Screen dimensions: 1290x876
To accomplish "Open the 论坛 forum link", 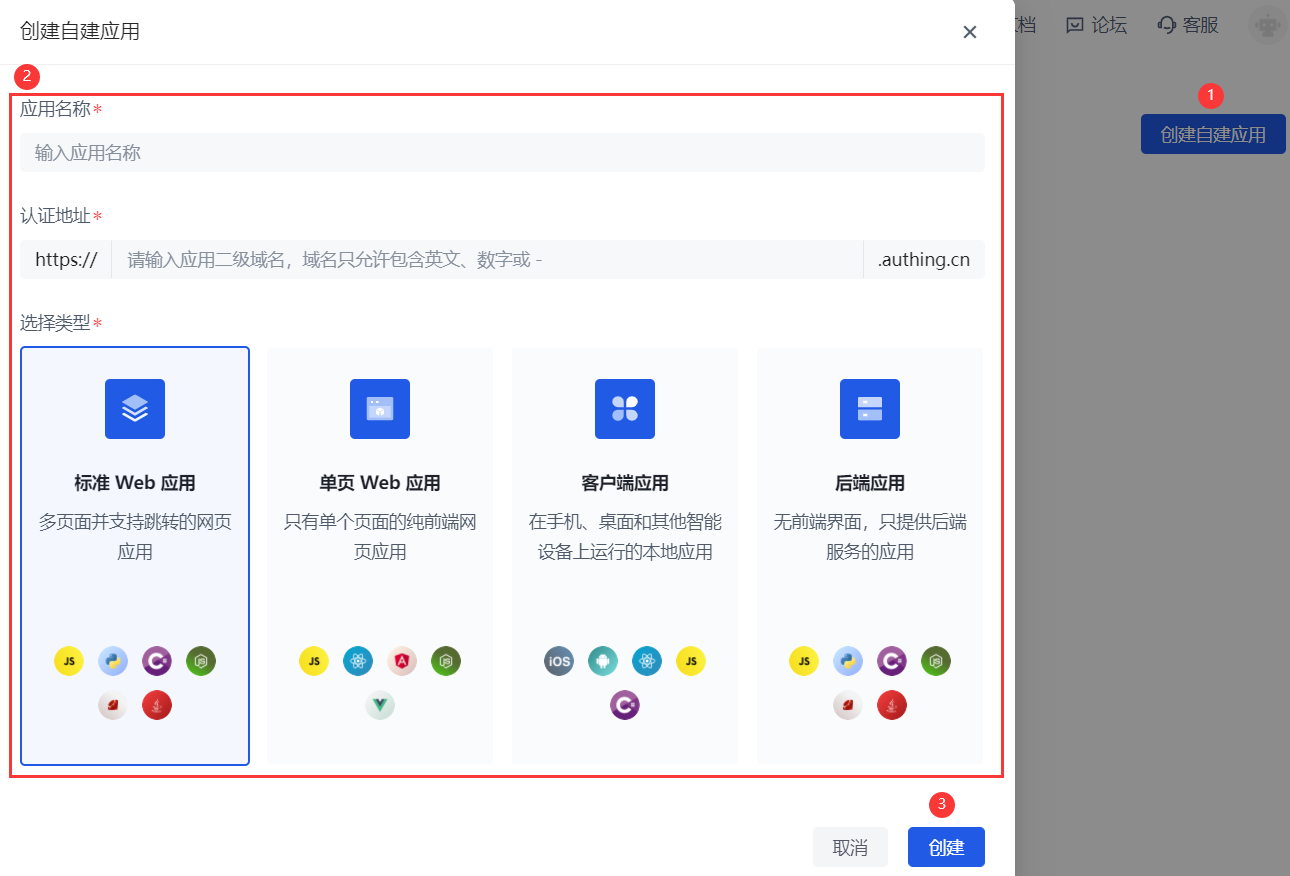I will coord(1097,25).
